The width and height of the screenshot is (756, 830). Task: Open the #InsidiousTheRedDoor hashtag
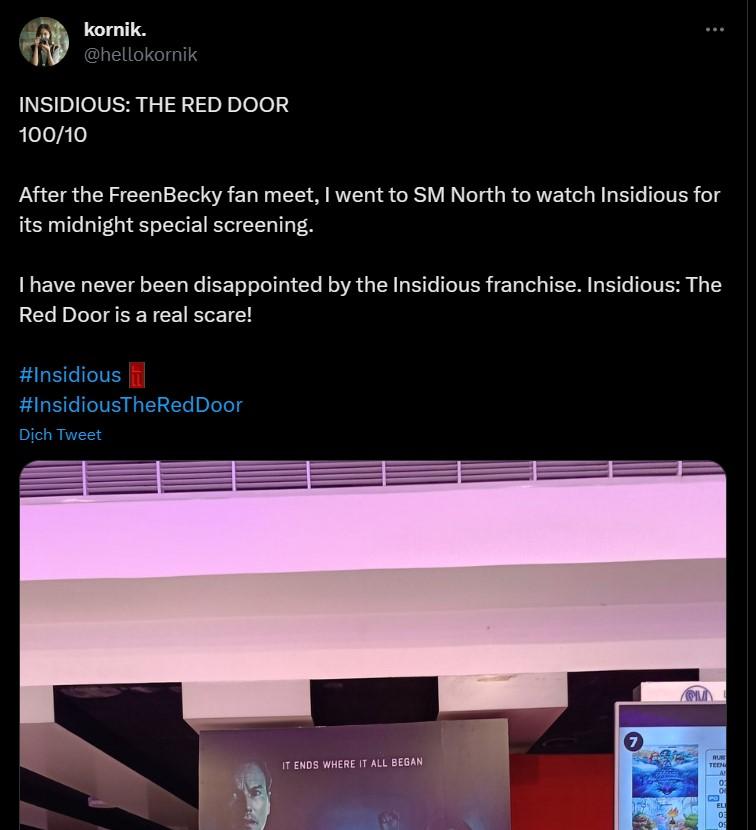[131, 405]
